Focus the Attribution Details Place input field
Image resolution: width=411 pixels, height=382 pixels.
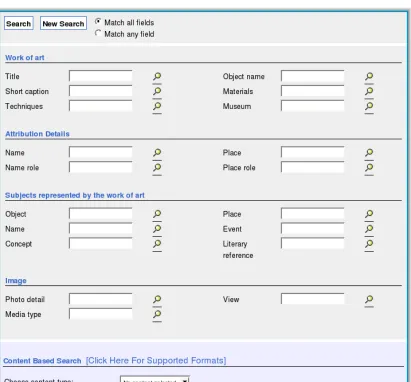click(x=313, y=152)
